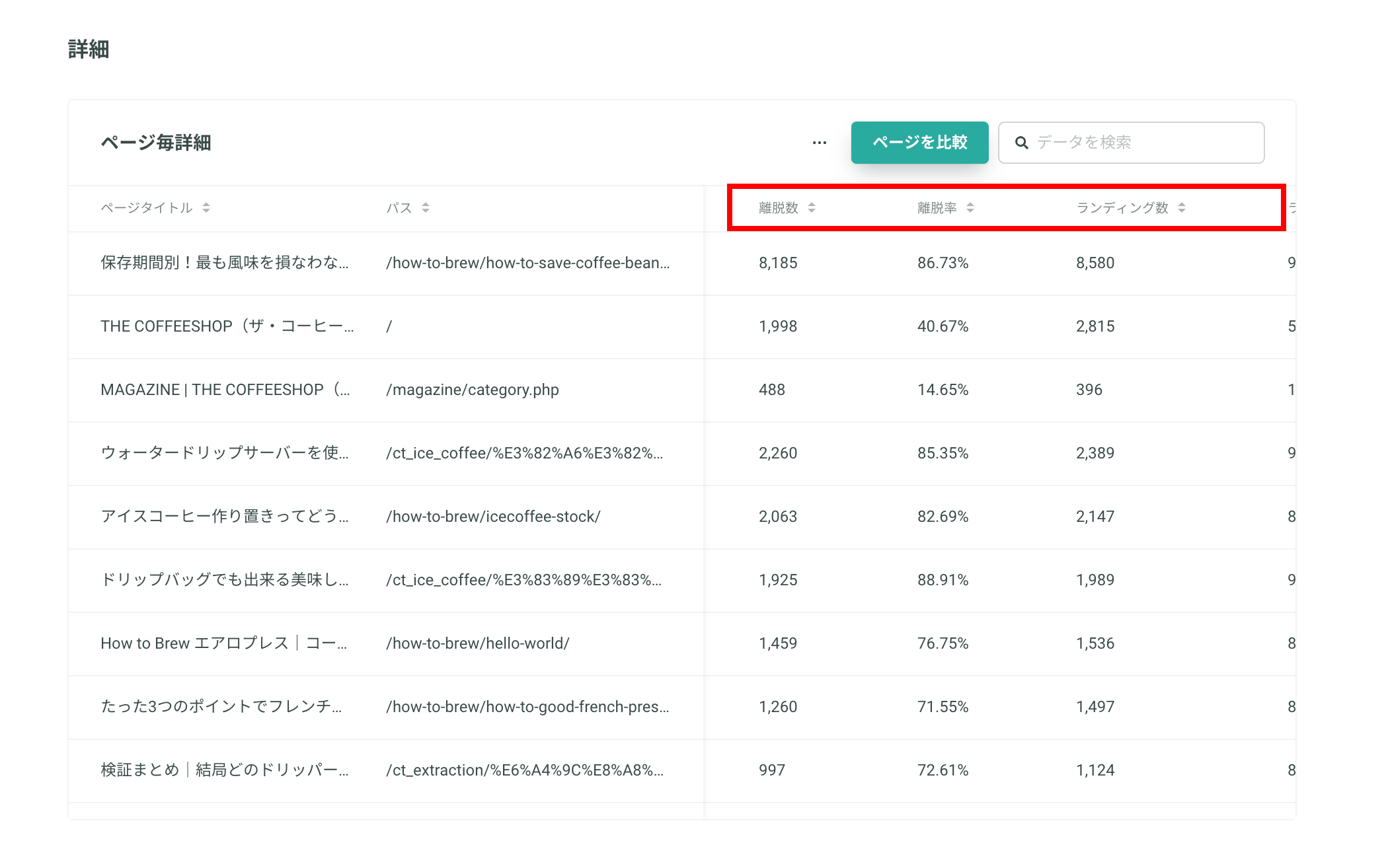
Task: Click the ページを比較 button
Action: coord(919,143)
